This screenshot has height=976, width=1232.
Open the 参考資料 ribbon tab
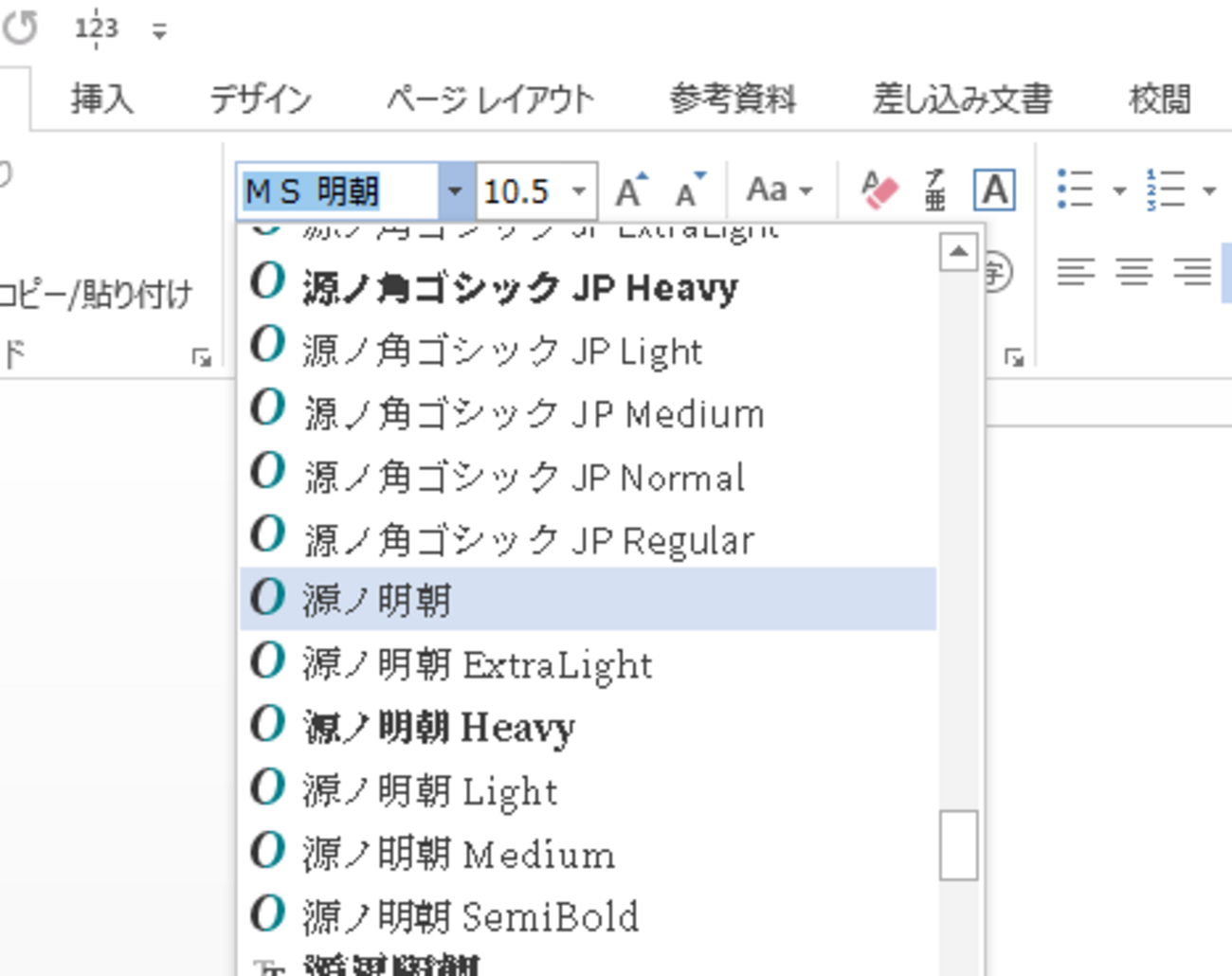click(x=733, y=99)
